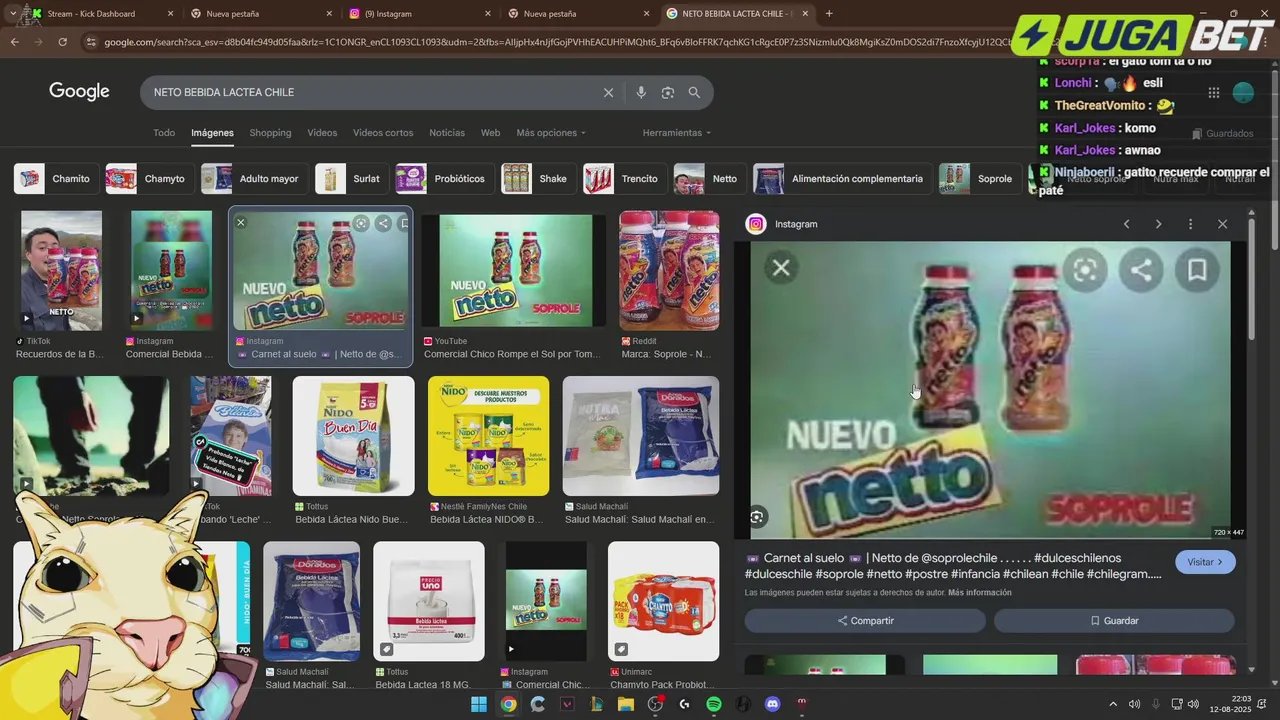Image resolution: width=1280 pixels, height=720 pixels.
Task: Switch to the Todo search tab
Action: [x=164, y=133]
